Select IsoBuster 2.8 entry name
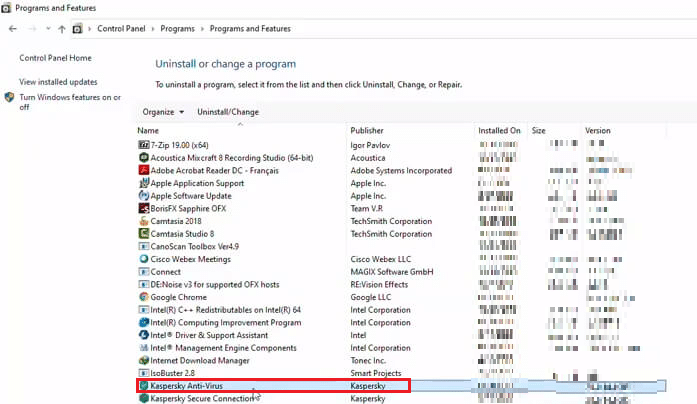This screenshot has height=404, width=697. (x=172, y=373)
